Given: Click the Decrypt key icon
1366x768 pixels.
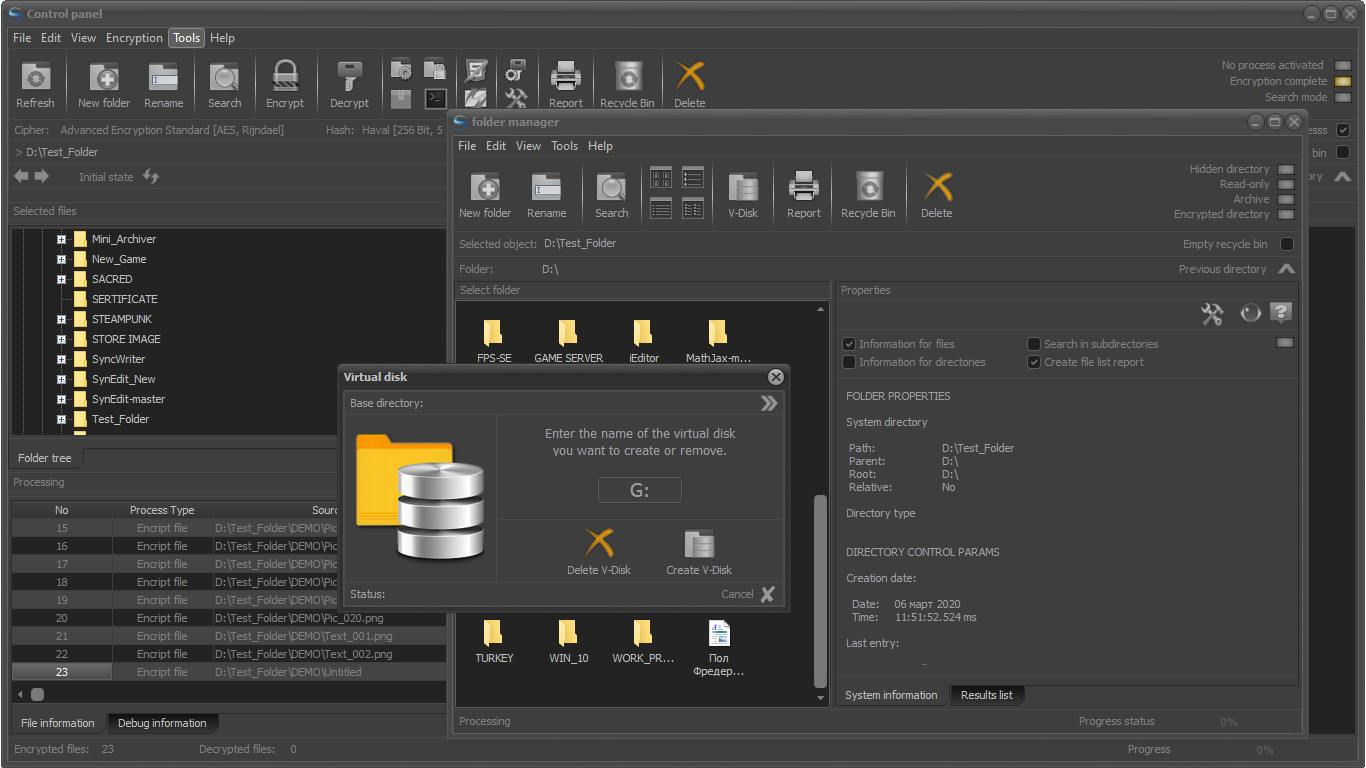Looking at the screenshot, I should click(x=349, y=78).
